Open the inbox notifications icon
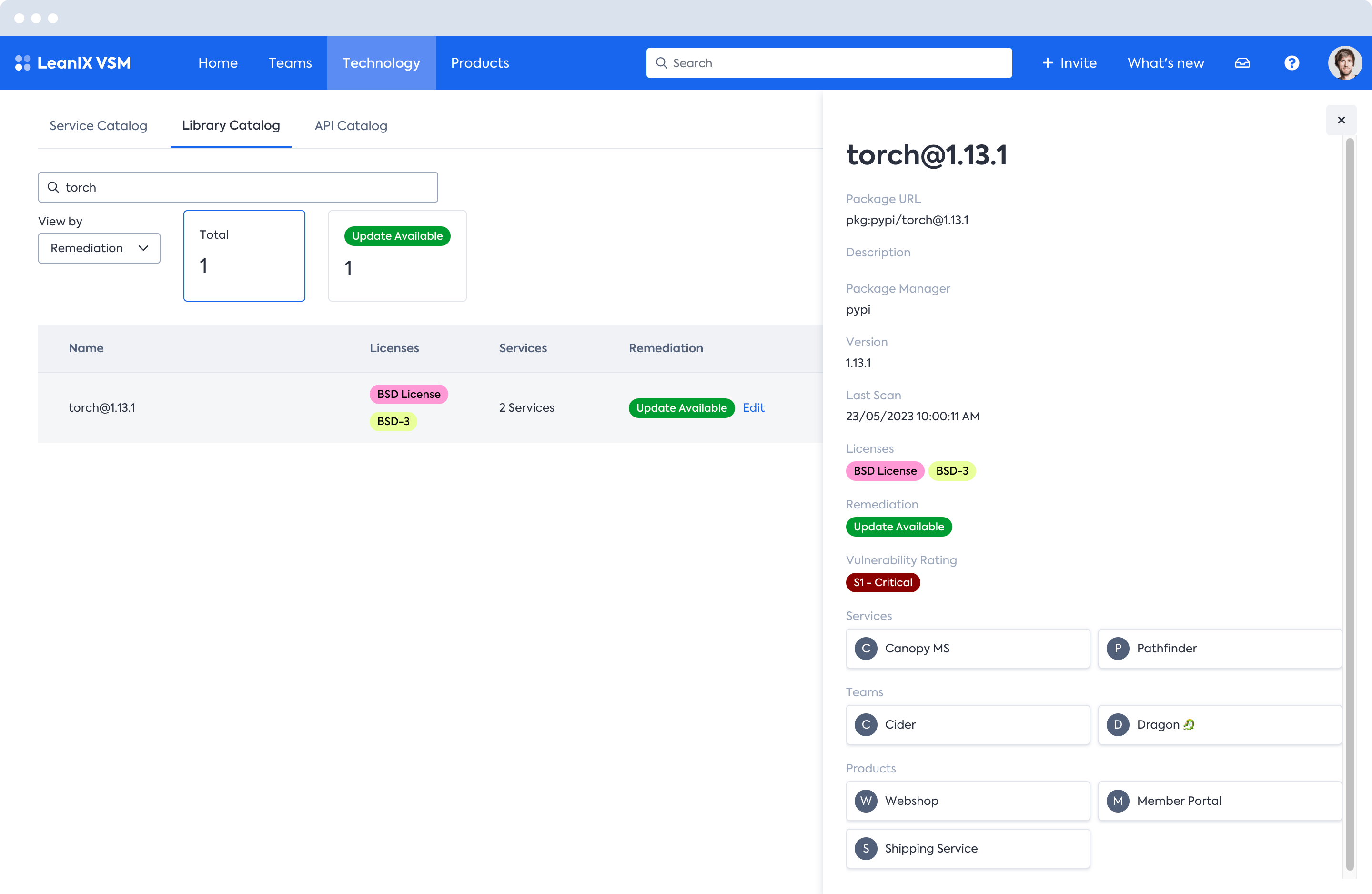The width and height of the screenshot is (1372, 894). coord(1242,63)
